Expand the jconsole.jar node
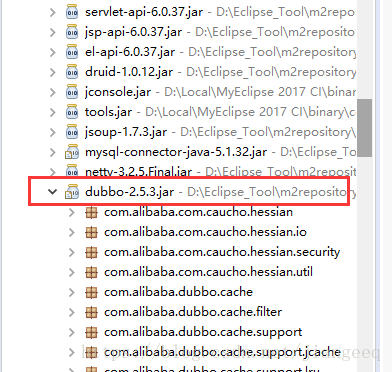 tap(53, 92)
